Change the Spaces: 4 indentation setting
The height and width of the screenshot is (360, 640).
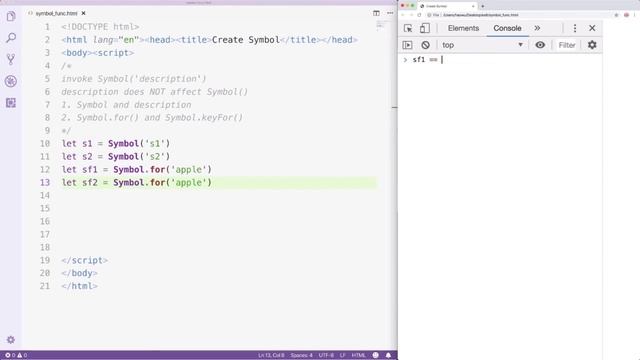301,355
